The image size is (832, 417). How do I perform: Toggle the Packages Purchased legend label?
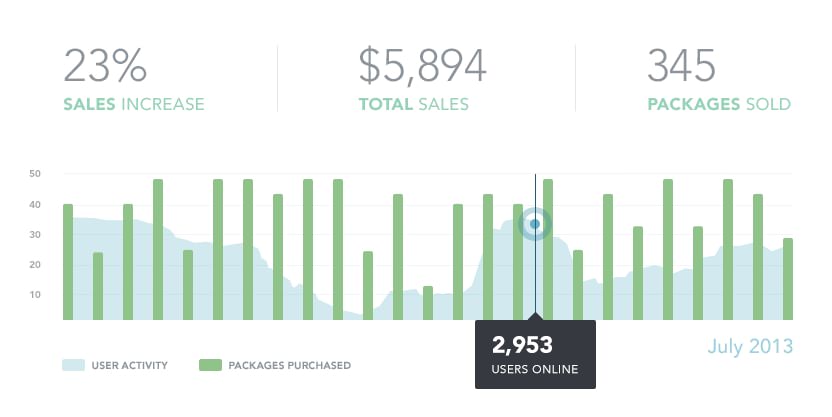[289, 366]
